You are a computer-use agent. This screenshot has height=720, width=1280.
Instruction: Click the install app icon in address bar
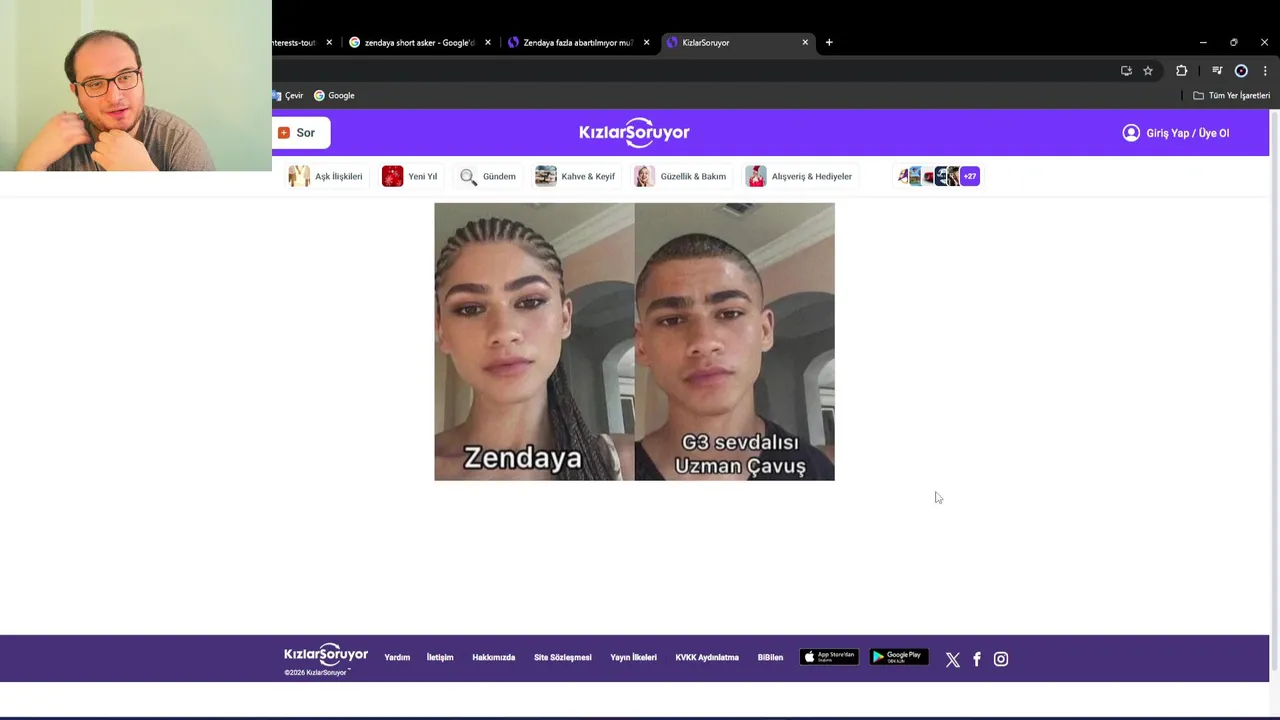click(1126, 71)
